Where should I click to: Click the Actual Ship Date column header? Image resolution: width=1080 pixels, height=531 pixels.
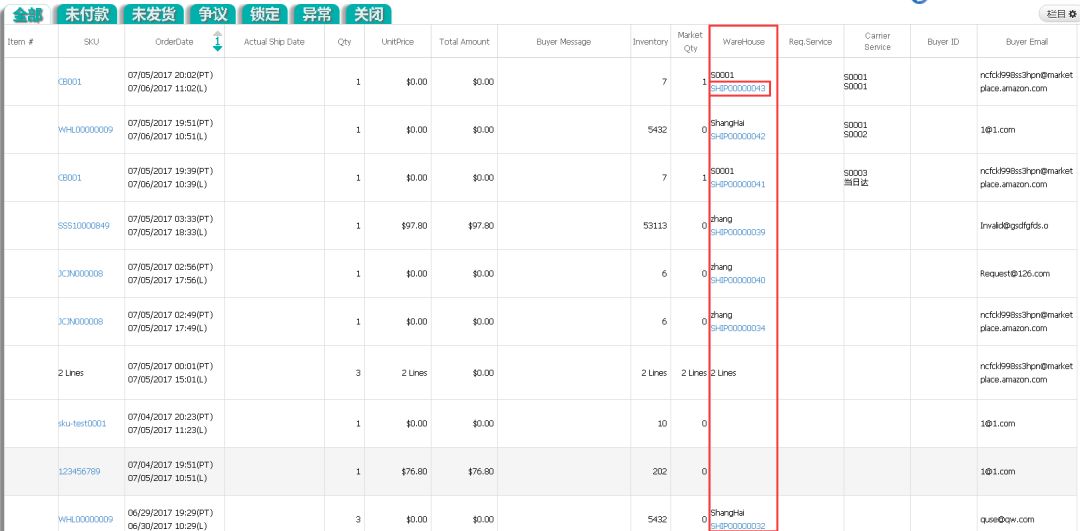tap(274, 41)
